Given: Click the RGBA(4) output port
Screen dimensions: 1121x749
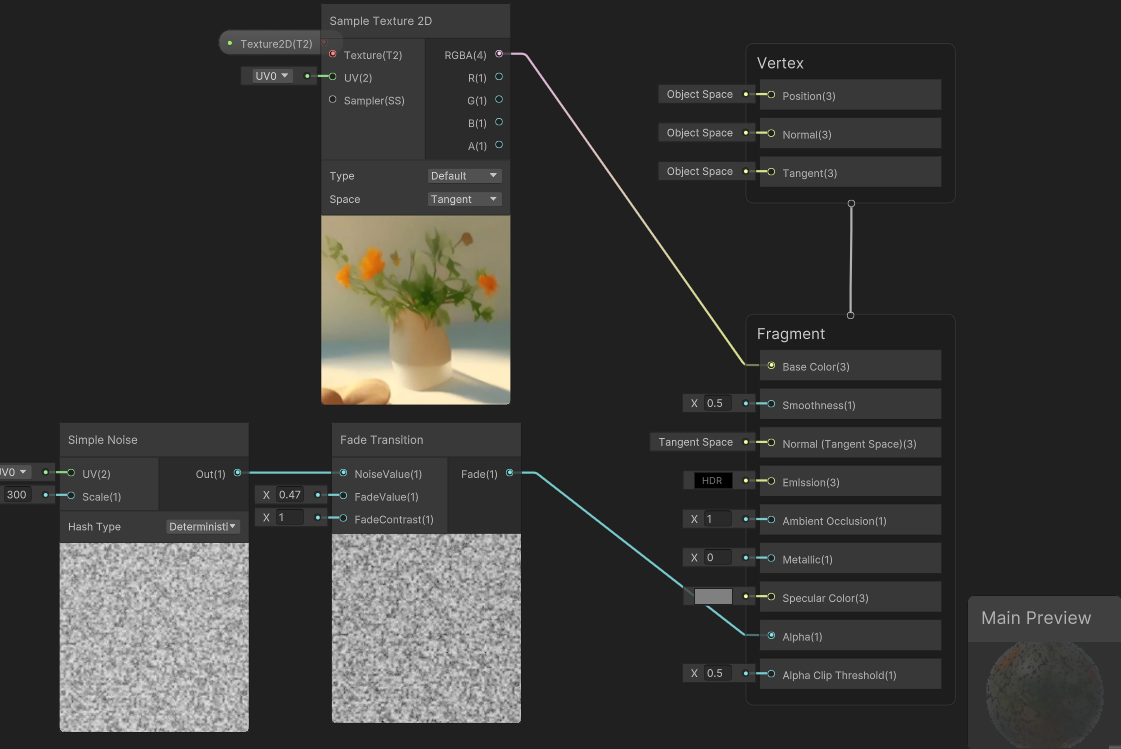Looking at the screenshot, I should click(x=499, y=54).
